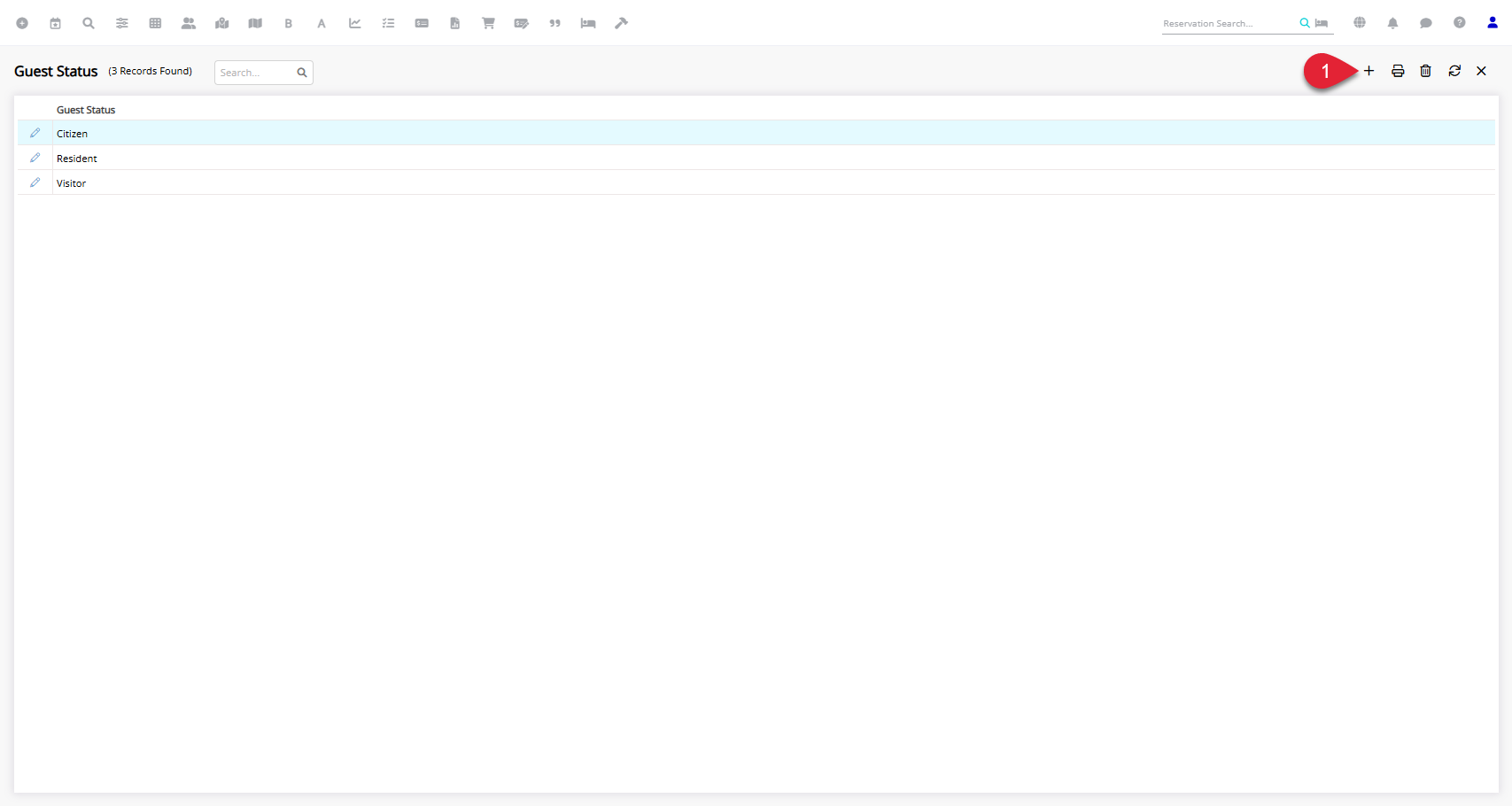Image resolution: width=1512 pixels, height=806 pixels.
Task: Edit the Citizen row pencil
Action: pyautogui.click(x=35, y=133)
